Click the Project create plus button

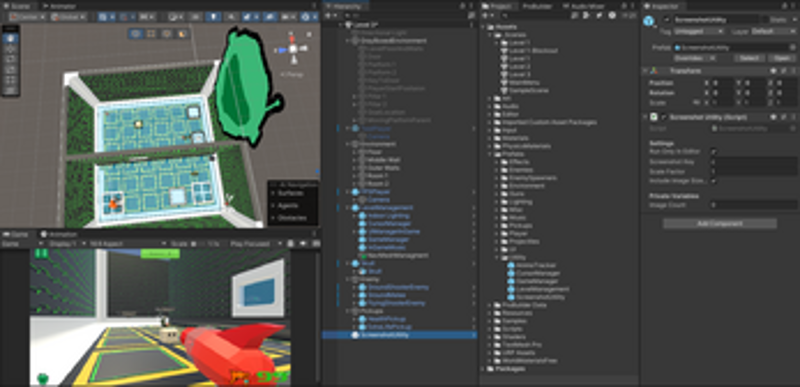[486, 16]
